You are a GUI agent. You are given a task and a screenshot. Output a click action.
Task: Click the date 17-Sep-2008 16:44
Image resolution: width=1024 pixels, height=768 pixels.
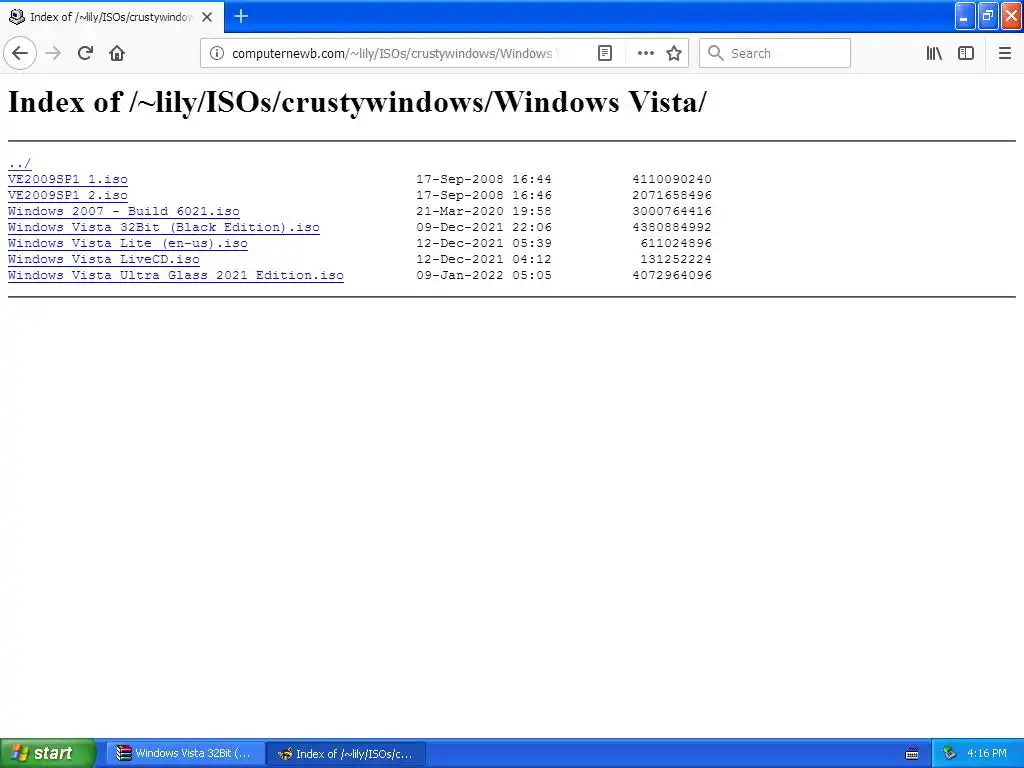click(x=484, y=179)
